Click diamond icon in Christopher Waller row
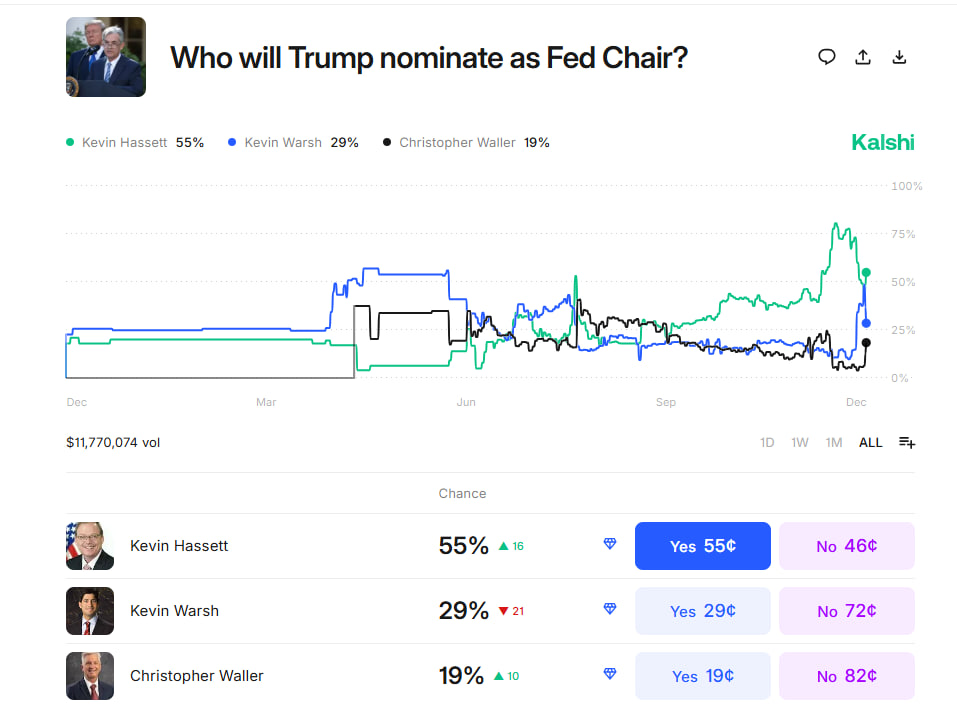The height and width of the screenshot is (706, 957). [610, 674]
